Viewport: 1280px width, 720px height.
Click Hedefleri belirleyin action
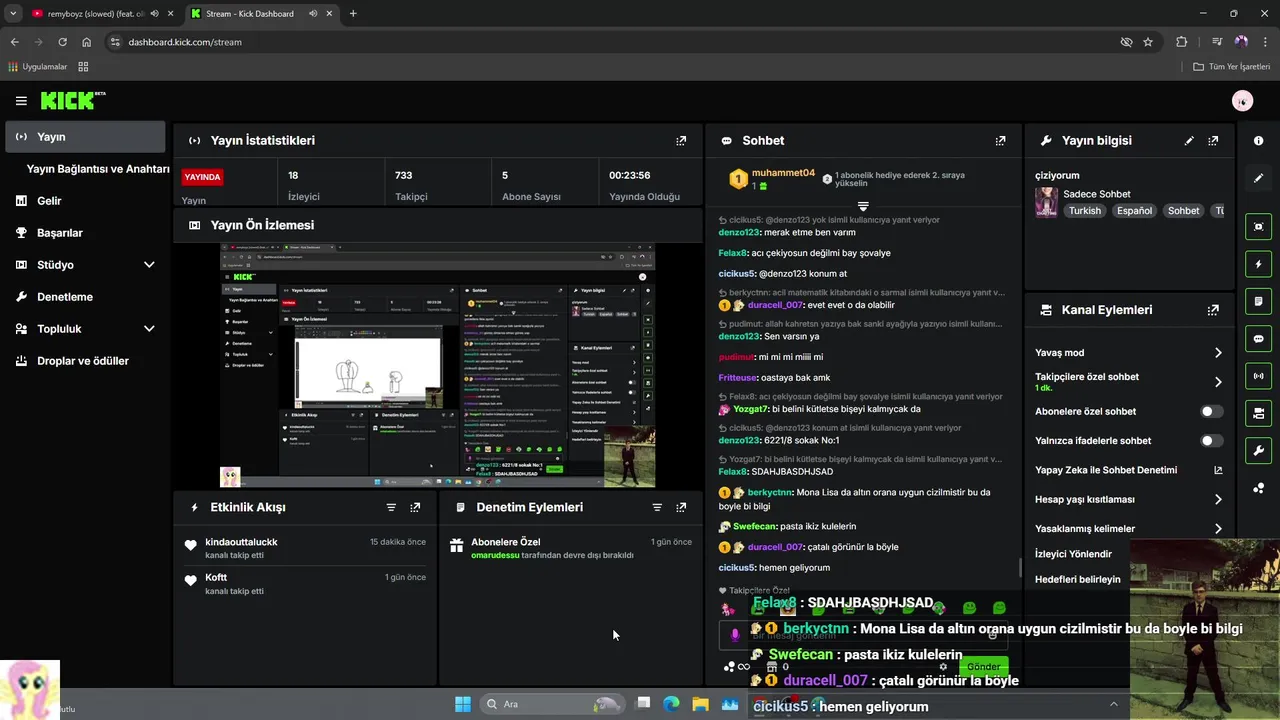tap(1078, 579)
